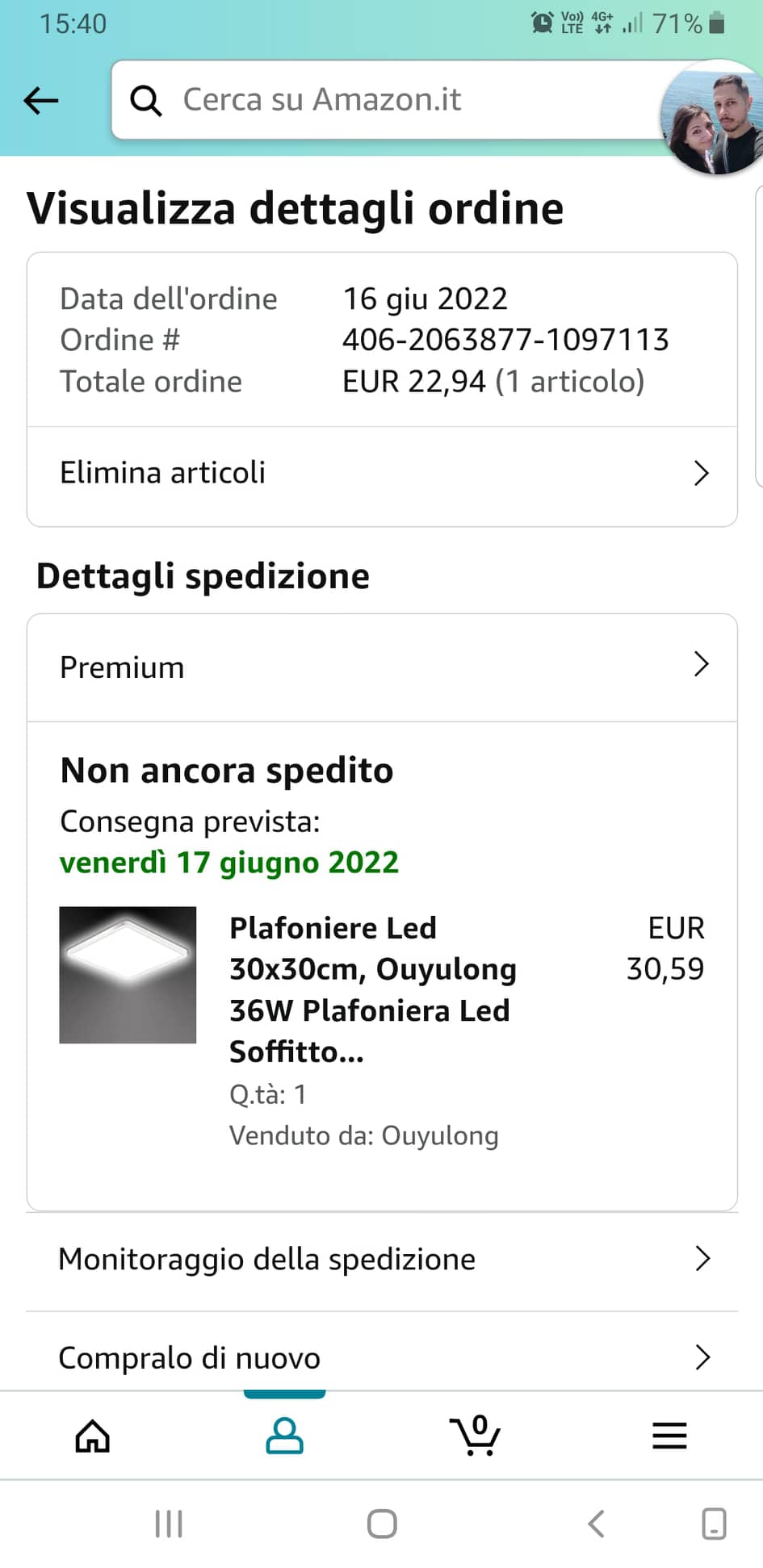Tap the back arrow icon
The image size is (763, 1568).
(41, 101)
